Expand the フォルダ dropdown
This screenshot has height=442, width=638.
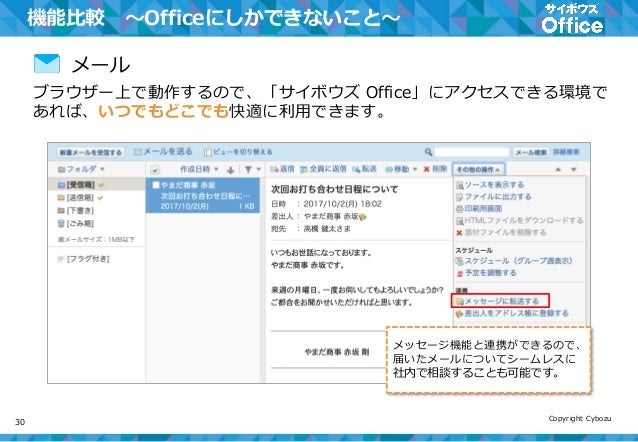click(81, 169)
